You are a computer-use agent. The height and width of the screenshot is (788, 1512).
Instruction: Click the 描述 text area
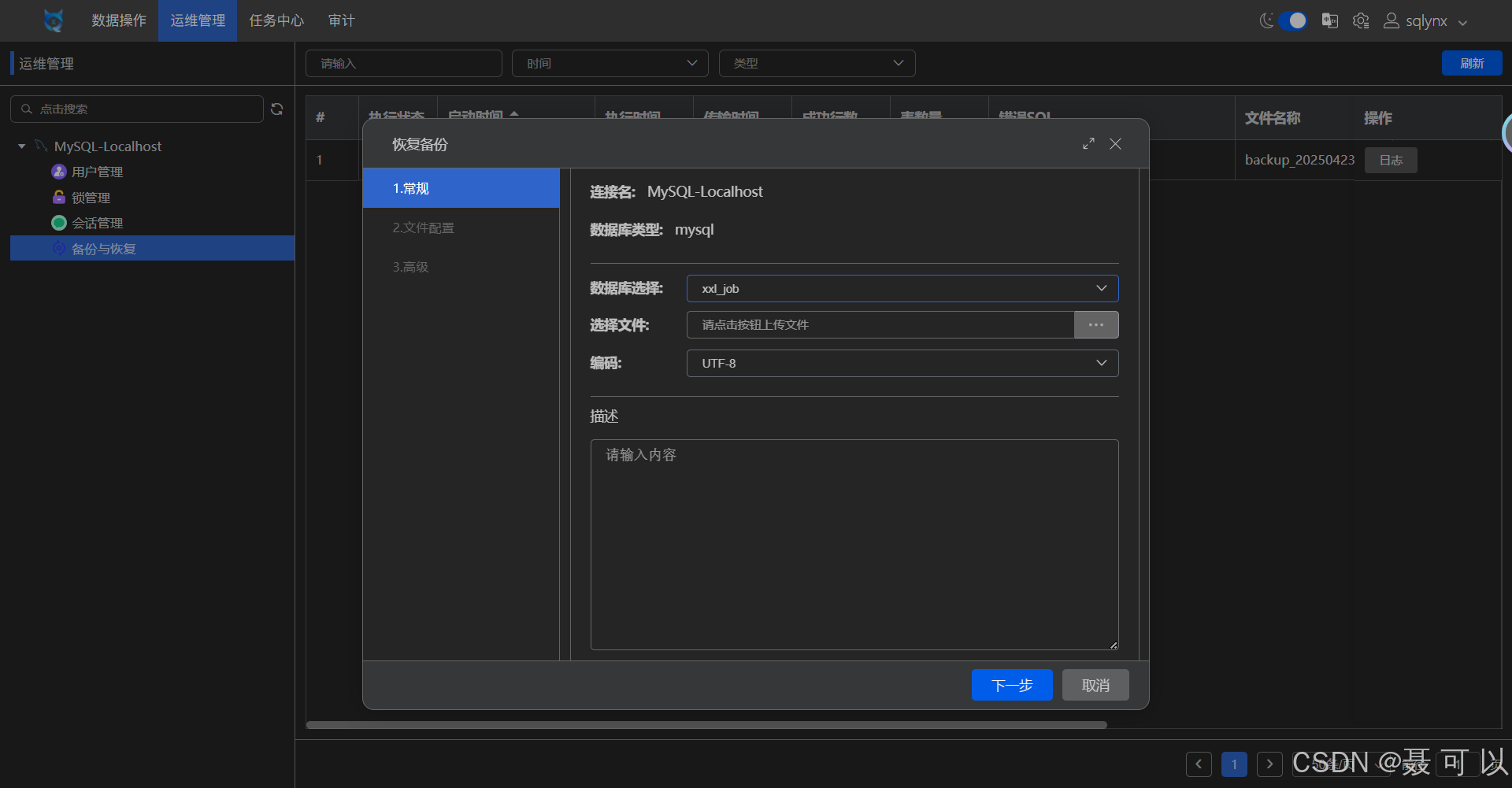tap(854, 545)
